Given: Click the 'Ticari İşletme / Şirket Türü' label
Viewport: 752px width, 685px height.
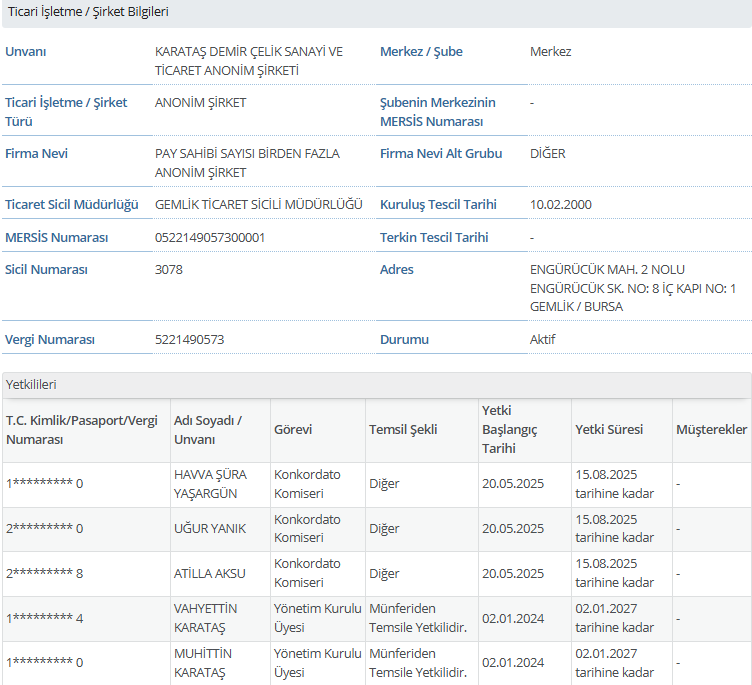Looking at the screenshot, I should pos(66,112).
